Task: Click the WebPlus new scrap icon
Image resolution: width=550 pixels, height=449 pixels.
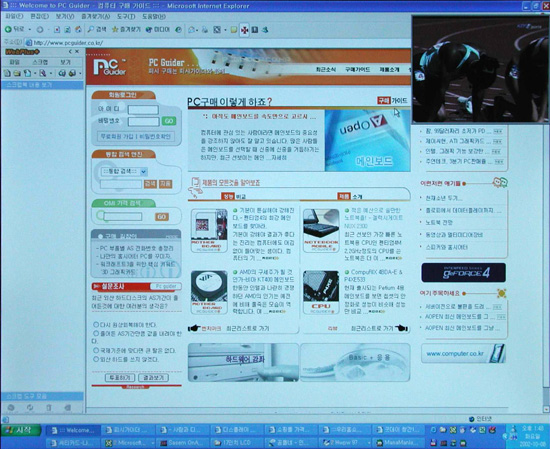Action: (x=7, y=73)
